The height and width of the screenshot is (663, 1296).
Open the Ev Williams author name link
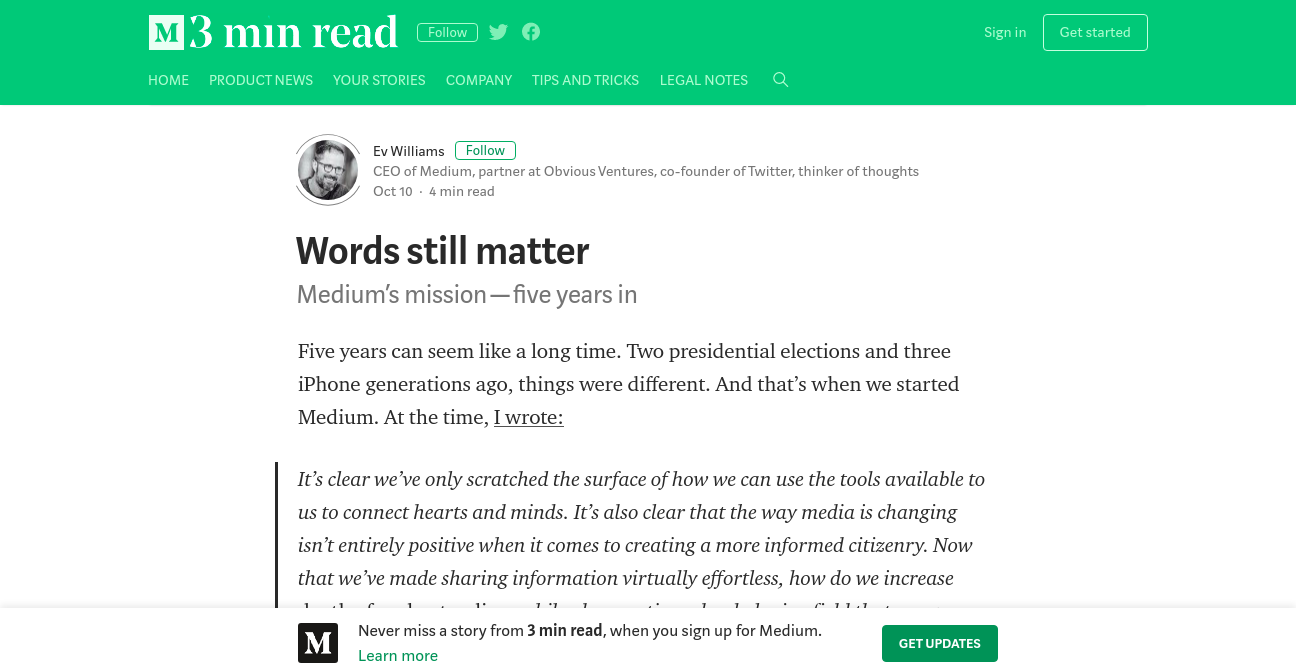[409, 151]
